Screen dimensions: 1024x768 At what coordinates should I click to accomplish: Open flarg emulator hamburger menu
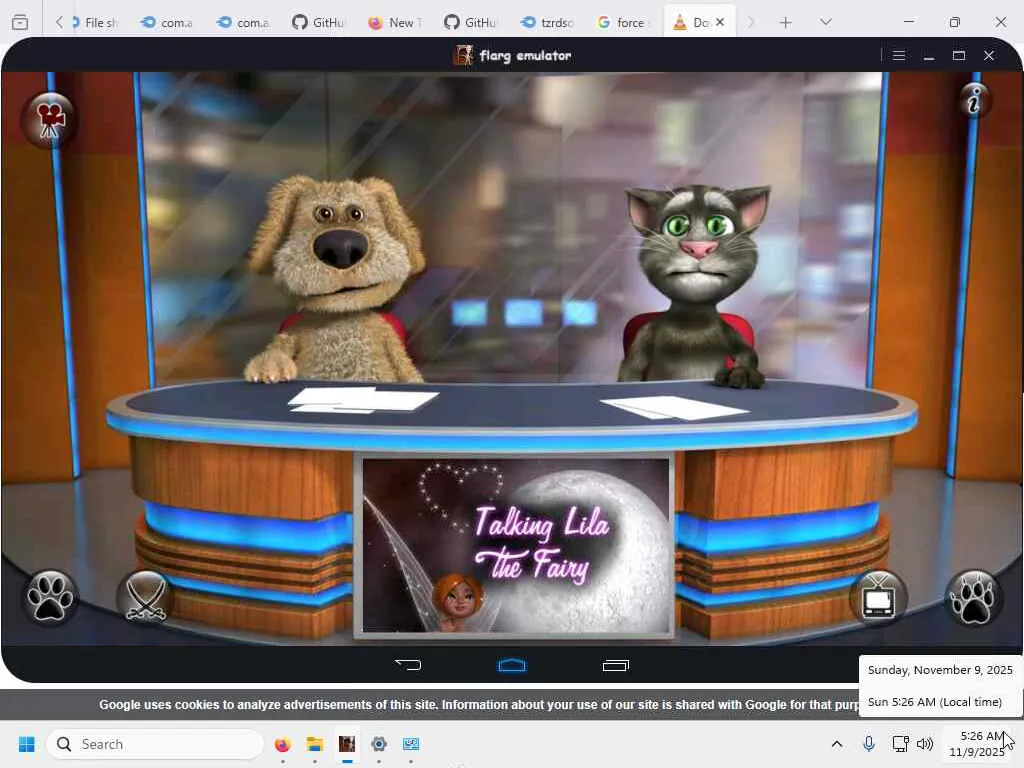click(899, 56)
